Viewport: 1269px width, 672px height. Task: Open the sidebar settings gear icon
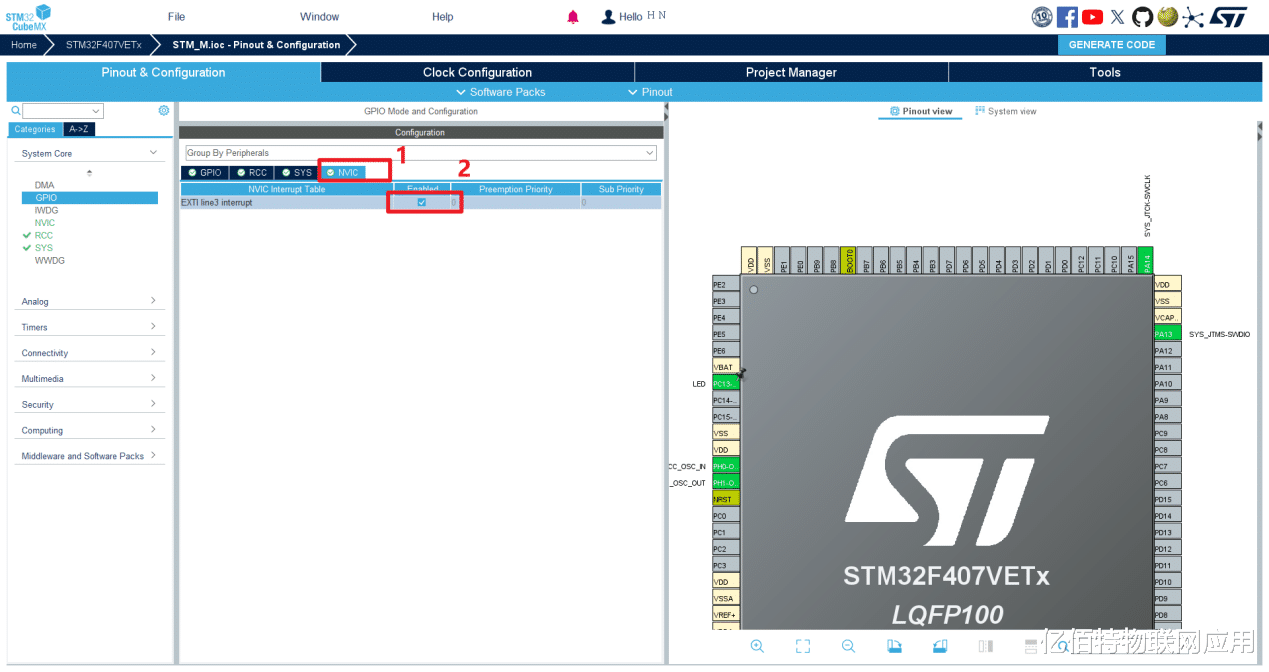[x=164, y=111]
